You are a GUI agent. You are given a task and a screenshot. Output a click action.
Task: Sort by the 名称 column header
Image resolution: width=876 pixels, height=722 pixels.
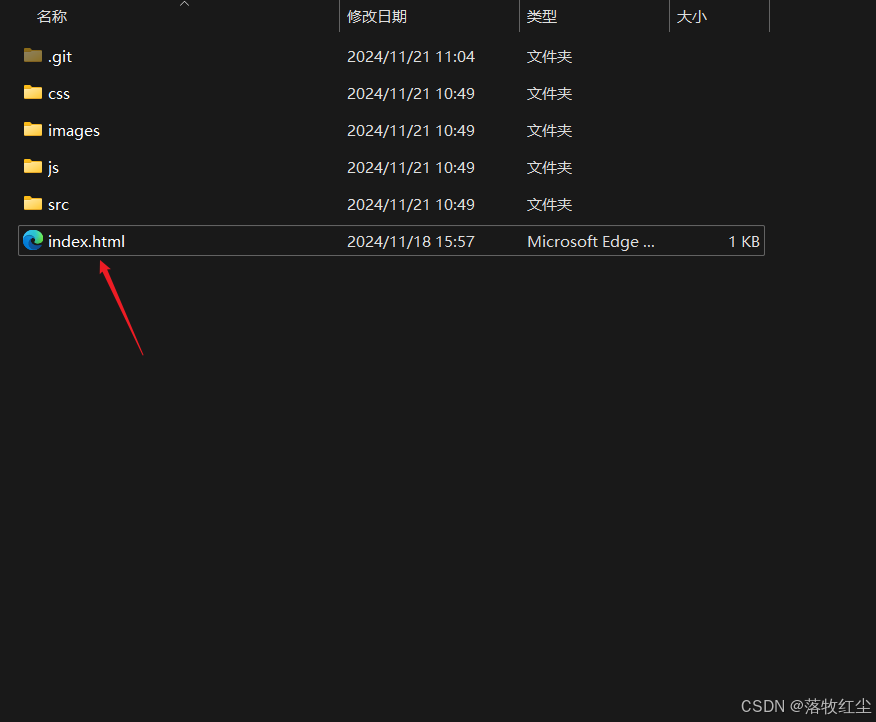coord(52,17)
